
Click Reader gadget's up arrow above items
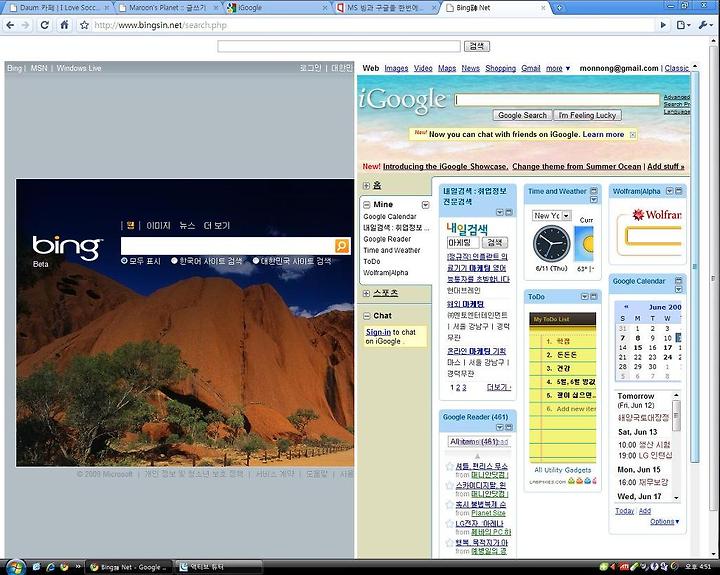[478, 456]
